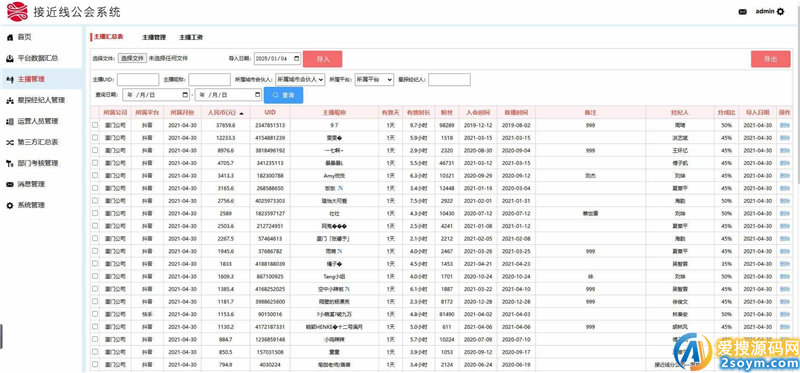Viewport: 800px width, 373px height.
Task: Click the 98289 fans cell
Action: (447, 125)
